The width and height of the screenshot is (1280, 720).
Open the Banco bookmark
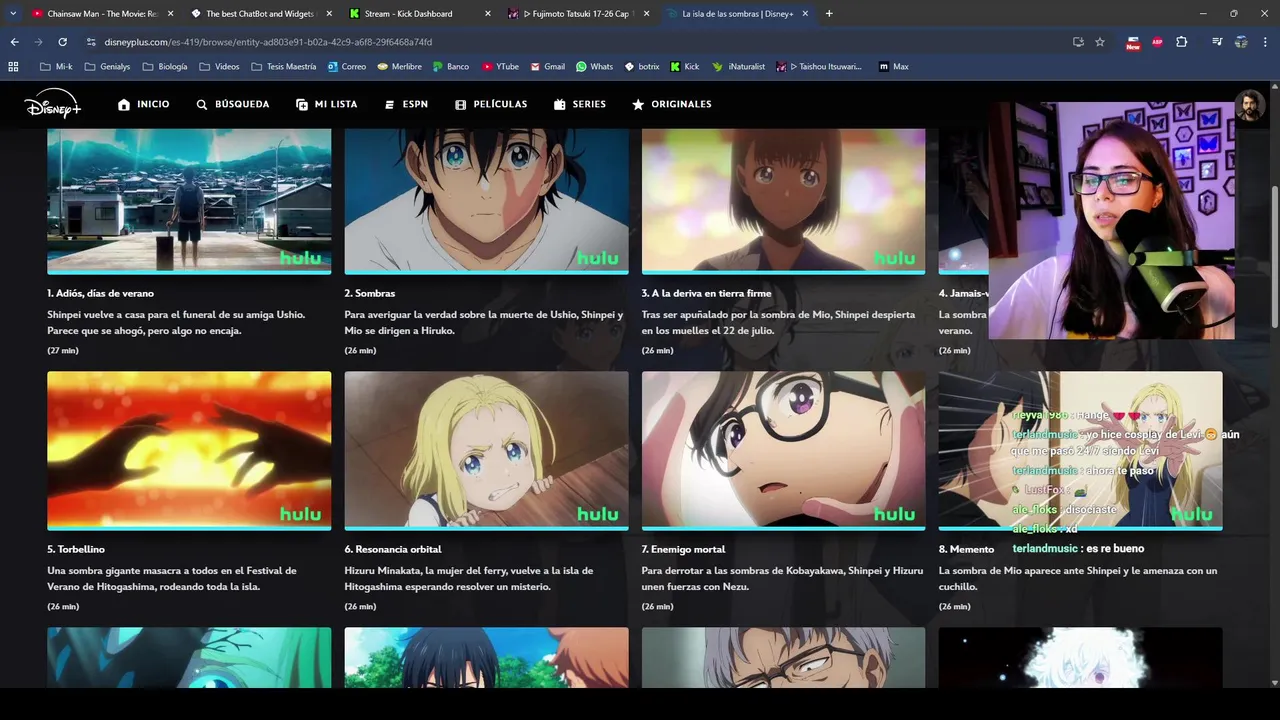point(451,66)
